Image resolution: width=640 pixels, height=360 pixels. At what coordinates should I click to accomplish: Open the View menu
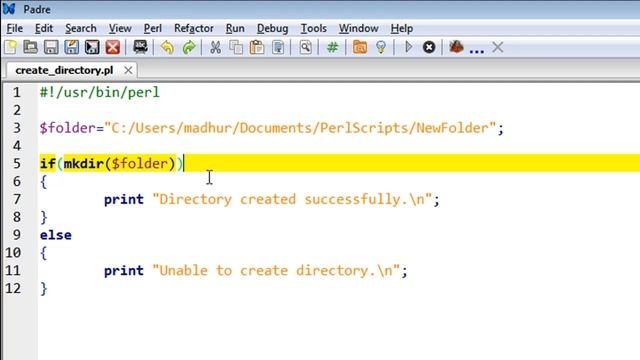tap(120, 28)
